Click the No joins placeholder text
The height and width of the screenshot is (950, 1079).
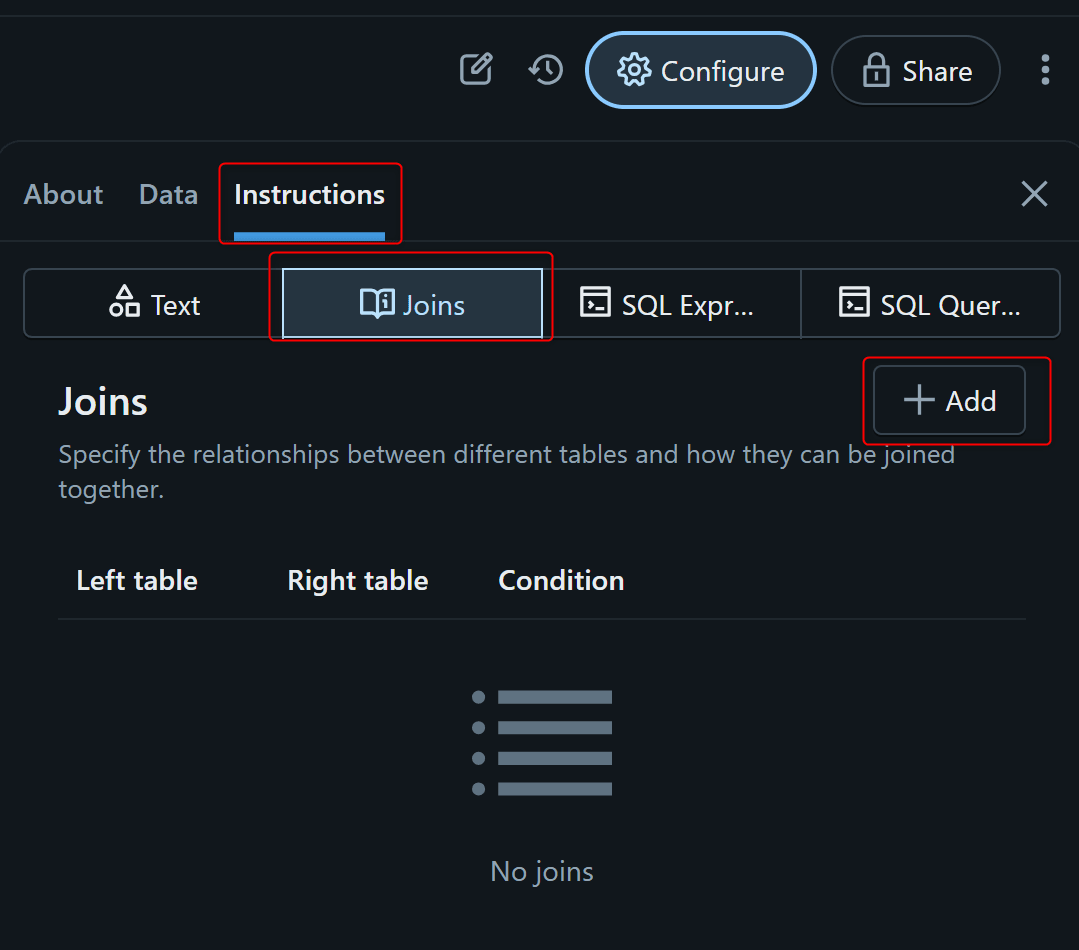pos(542,872)
